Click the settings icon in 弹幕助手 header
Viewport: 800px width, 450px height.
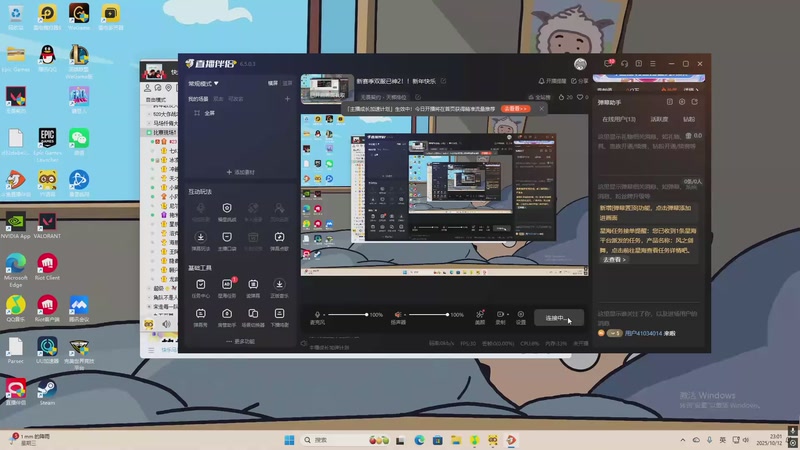tap(682, 102)
